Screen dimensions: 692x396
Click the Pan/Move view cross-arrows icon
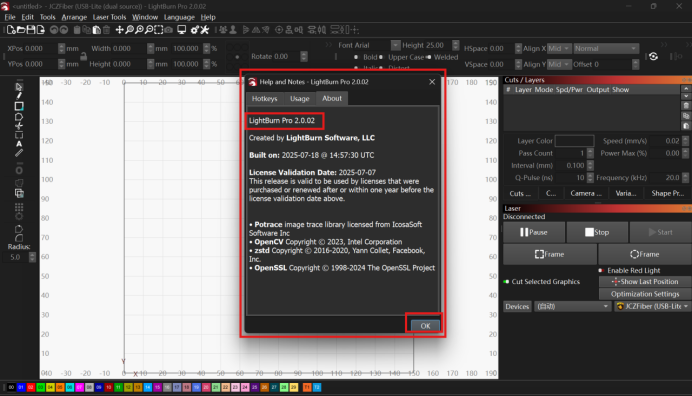pos(119,30)
